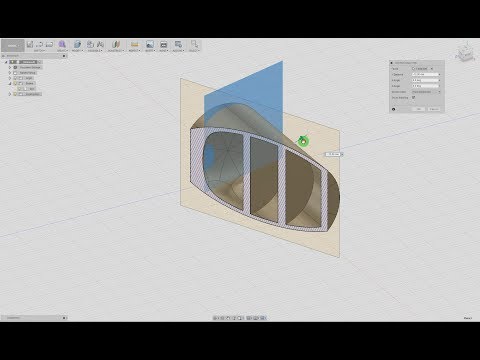Expand the bottom browser folder

click(10, 94)
